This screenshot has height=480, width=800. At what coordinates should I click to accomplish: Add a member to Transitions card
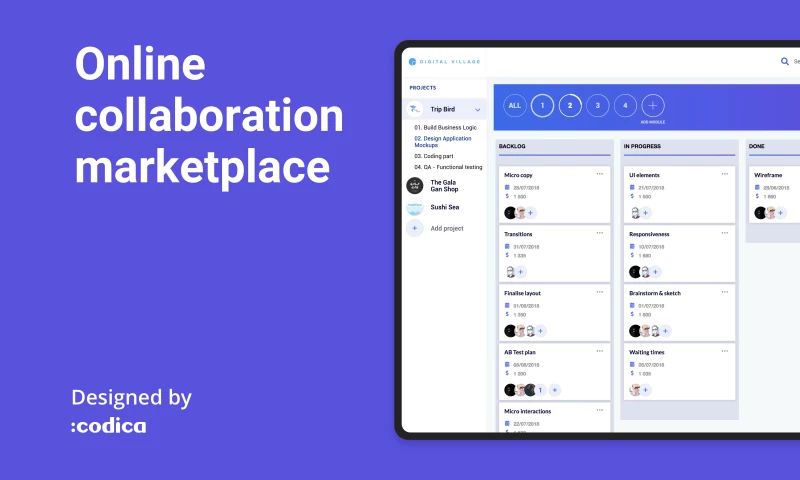[x=520, y=272]
